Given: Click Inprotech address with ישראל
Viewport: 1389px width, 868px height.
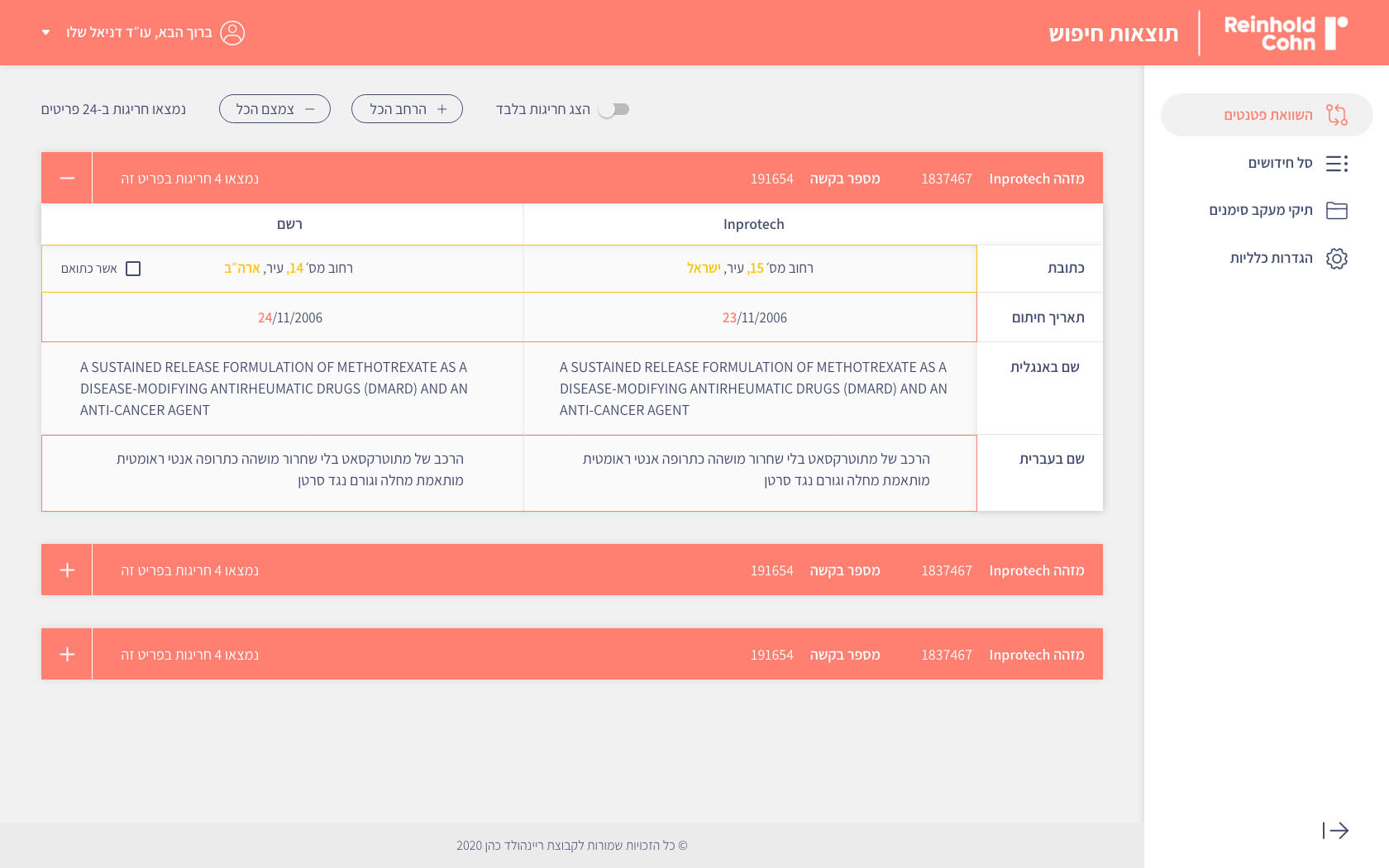Looking at the screenshot, I should [750, 268].
